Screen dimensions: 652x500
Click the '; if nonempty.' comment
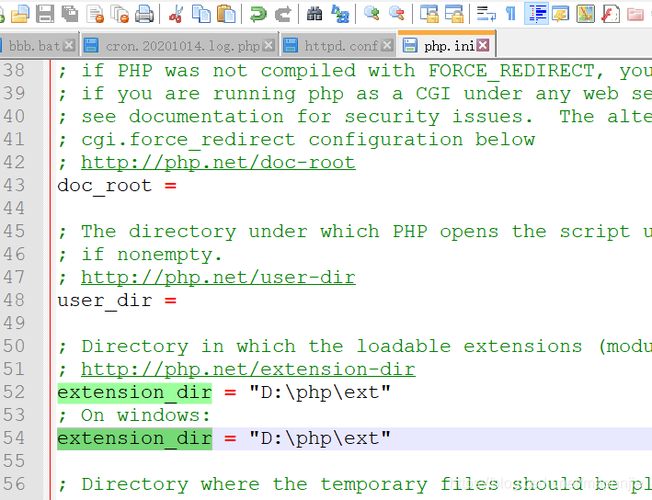pos(140,255)
